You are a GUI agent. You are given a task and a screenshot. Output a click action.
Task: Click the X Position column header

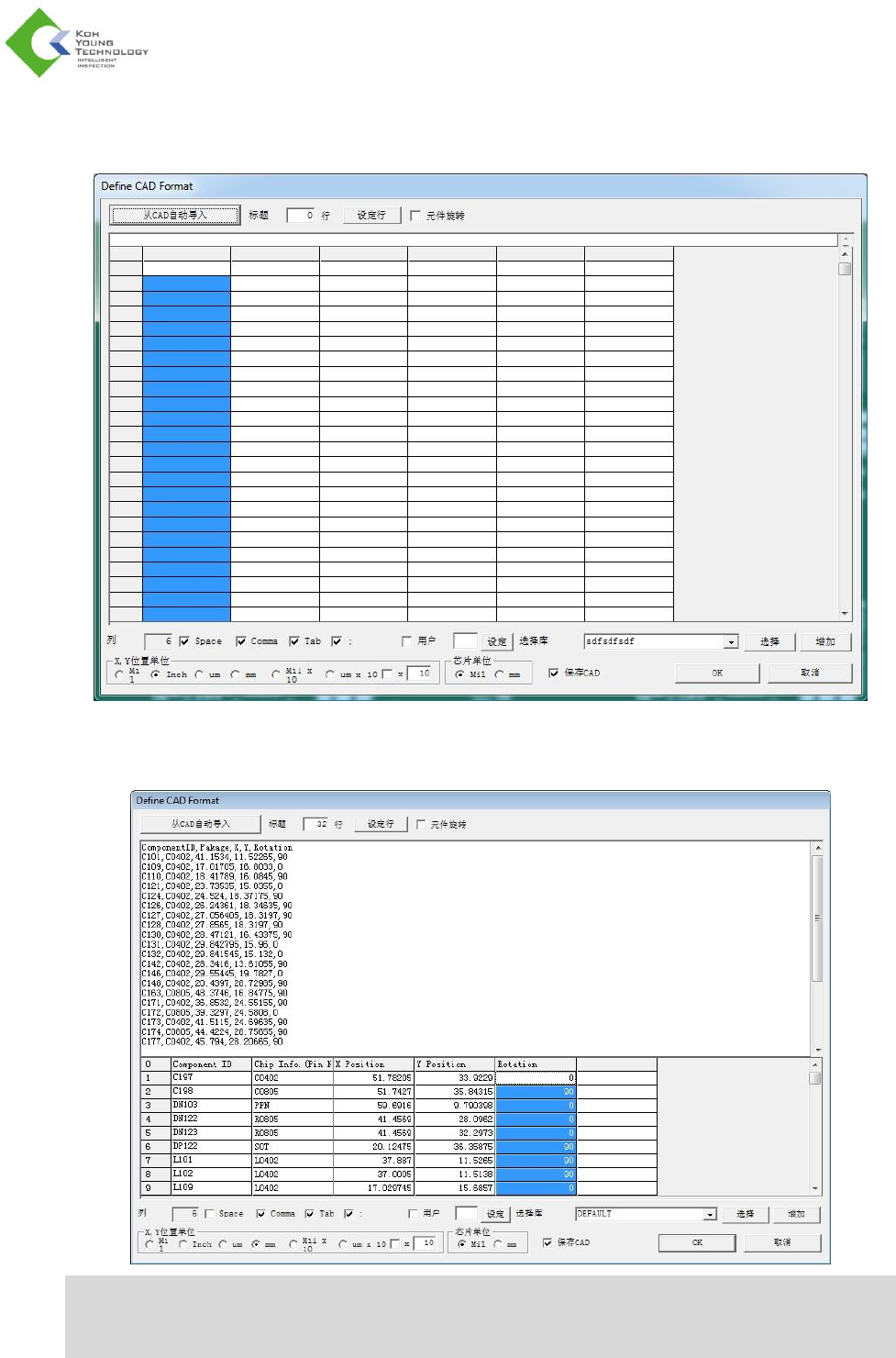pos(373,1064)
